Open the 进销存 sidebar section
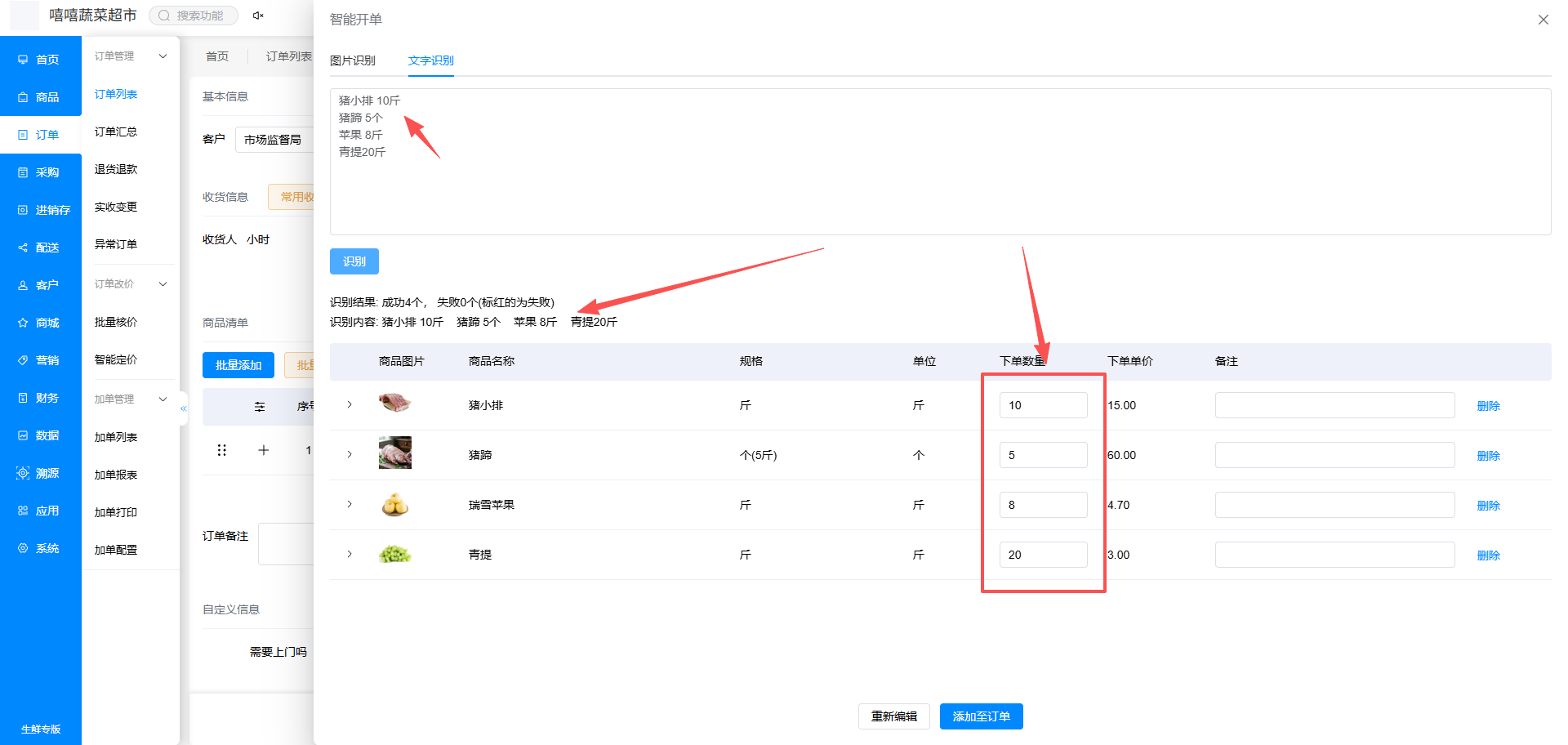The height and width of the screenshot is (745, 1568). point(40,210)
